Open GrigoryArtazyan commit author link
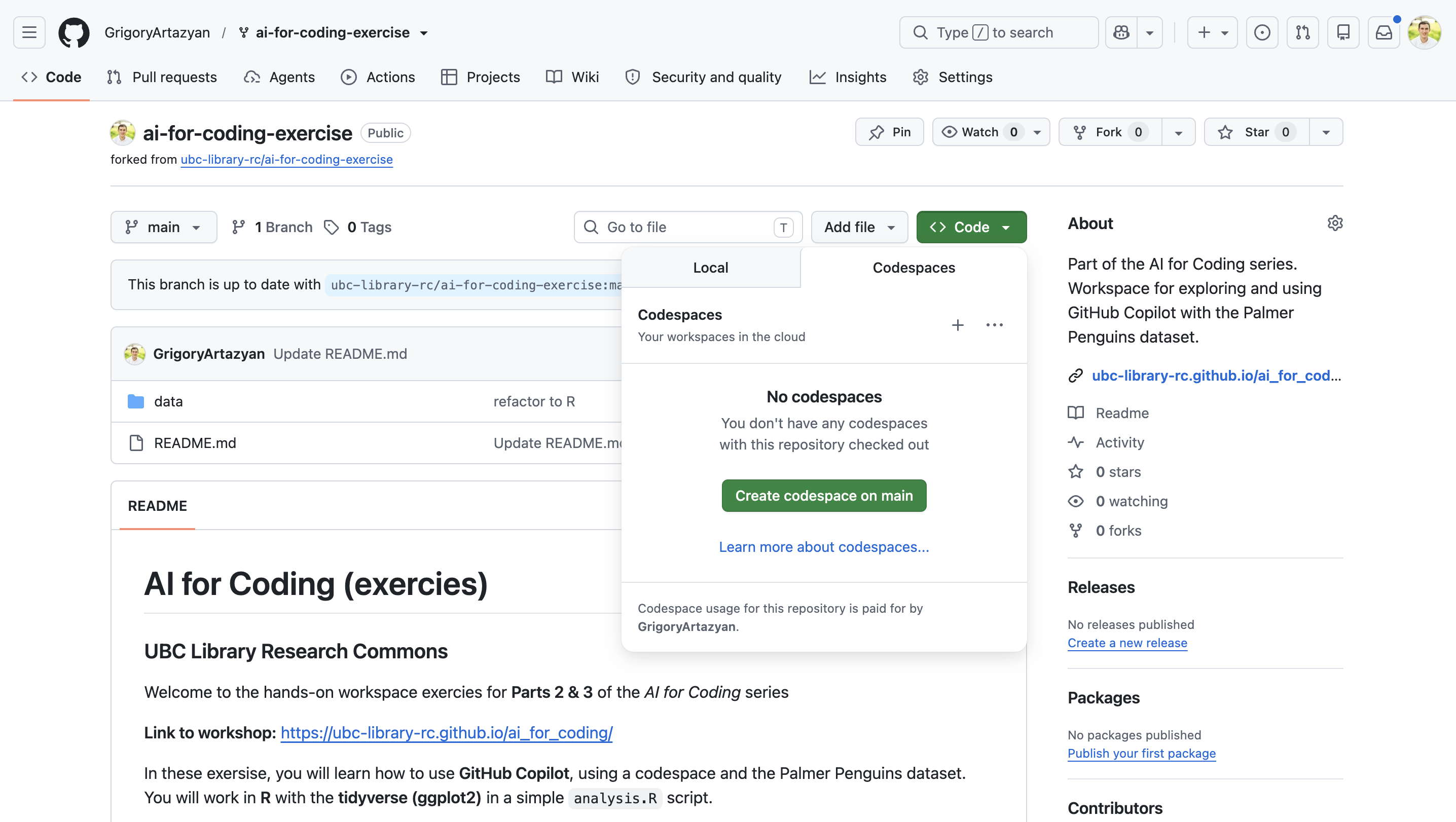This screenshot has height=822, width=1456. click(209, 354)
